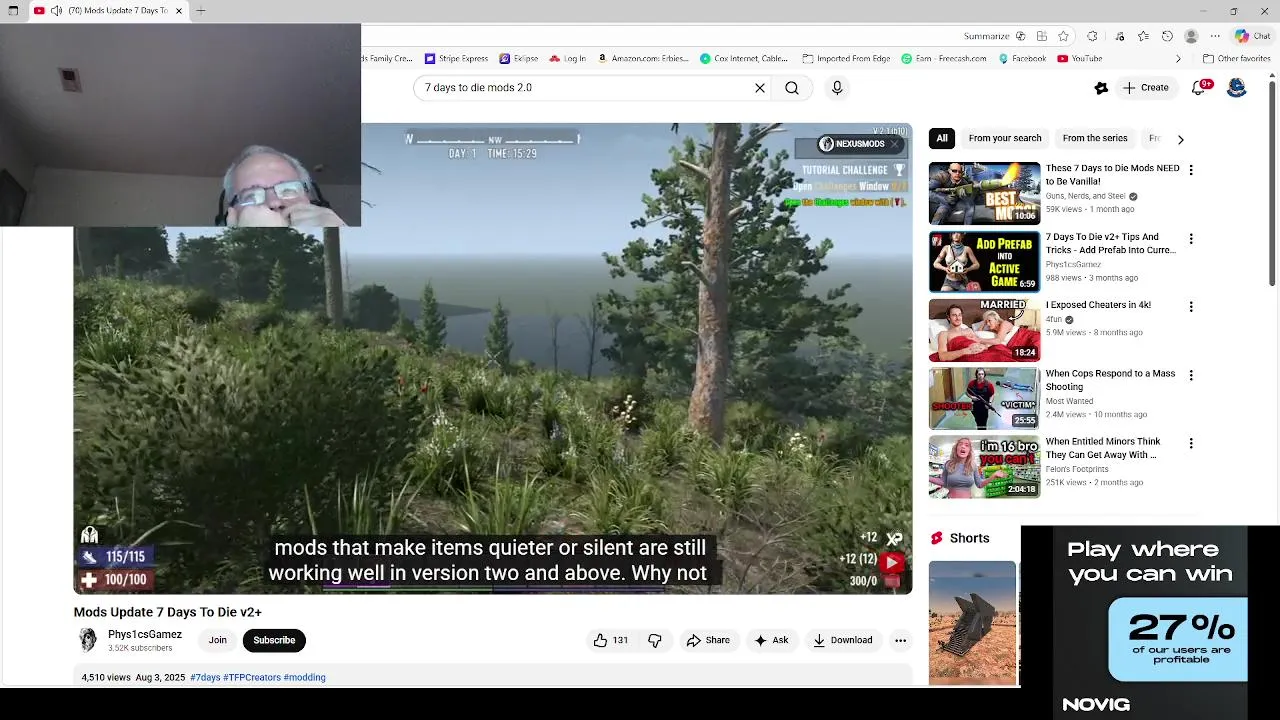Image resolution: width=1280 pixels, height=720 pixels.
Task: Join the Phys1csGamez channel
Action: coord(217,640)
